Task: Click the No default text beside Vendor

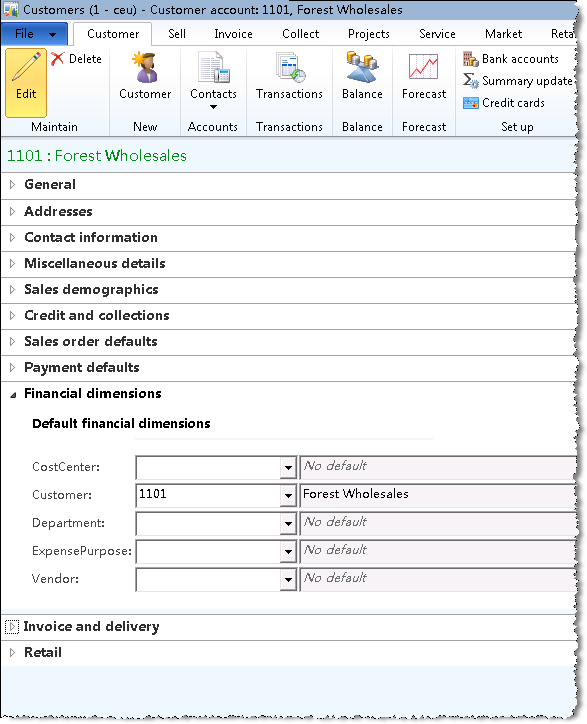Action: point(335,578)
